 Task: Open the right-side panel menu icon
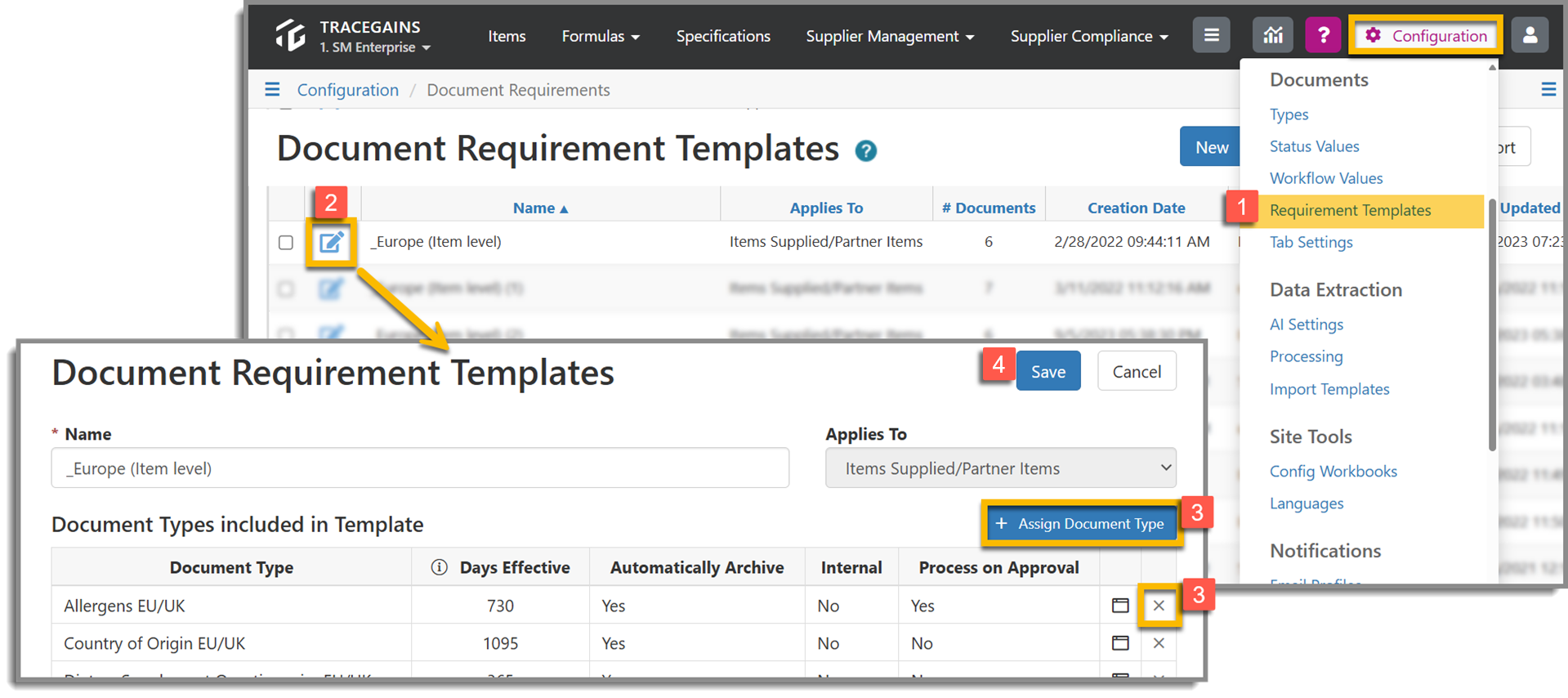pos(1548,89)
